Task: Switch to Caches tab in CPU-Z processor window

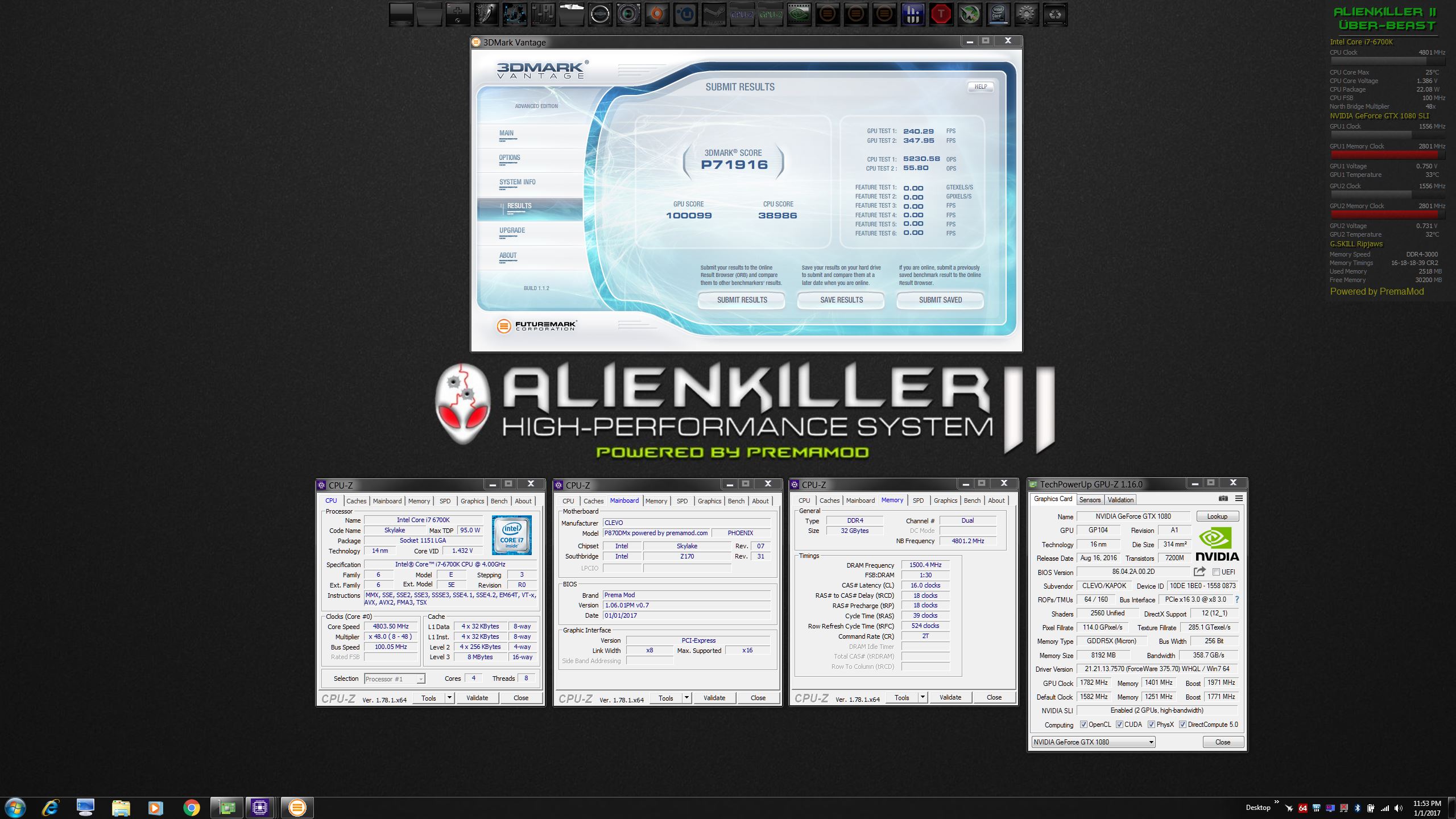Action: tap(357, 501)
